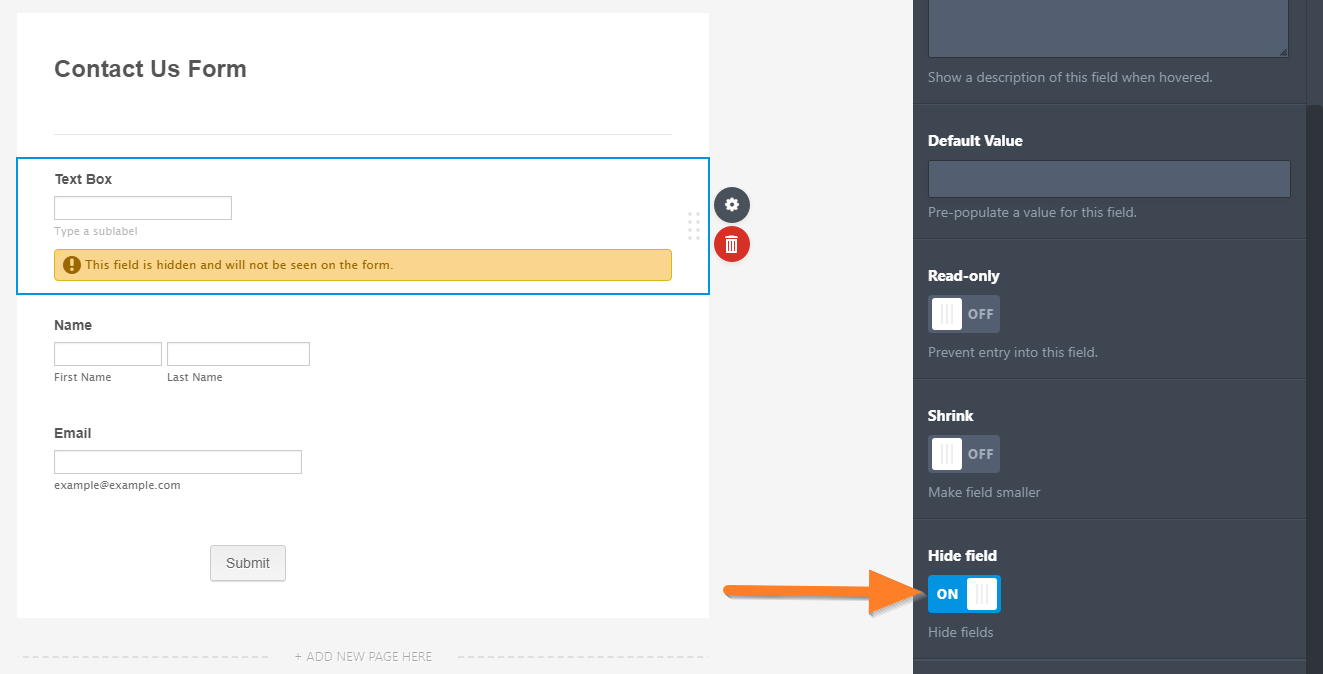Select the Name field label
Image resolution: width=1323 pixels, height=674 pixels.
coord(73,325)
